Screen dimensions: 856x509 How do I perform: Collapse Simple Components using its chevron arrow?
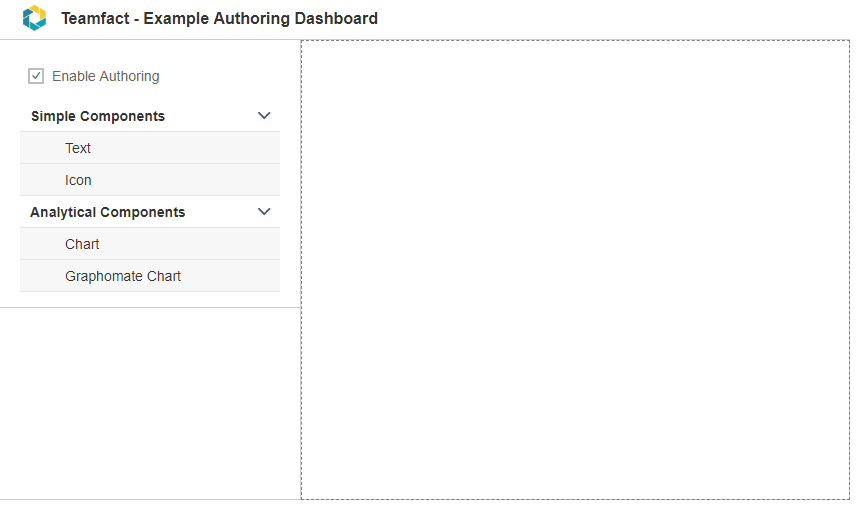point(264,116)
